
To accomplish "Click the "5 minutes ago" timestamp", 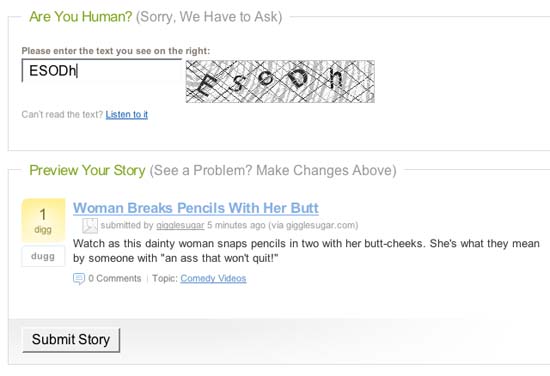I will pyautogui.click(x=236, y=225).
